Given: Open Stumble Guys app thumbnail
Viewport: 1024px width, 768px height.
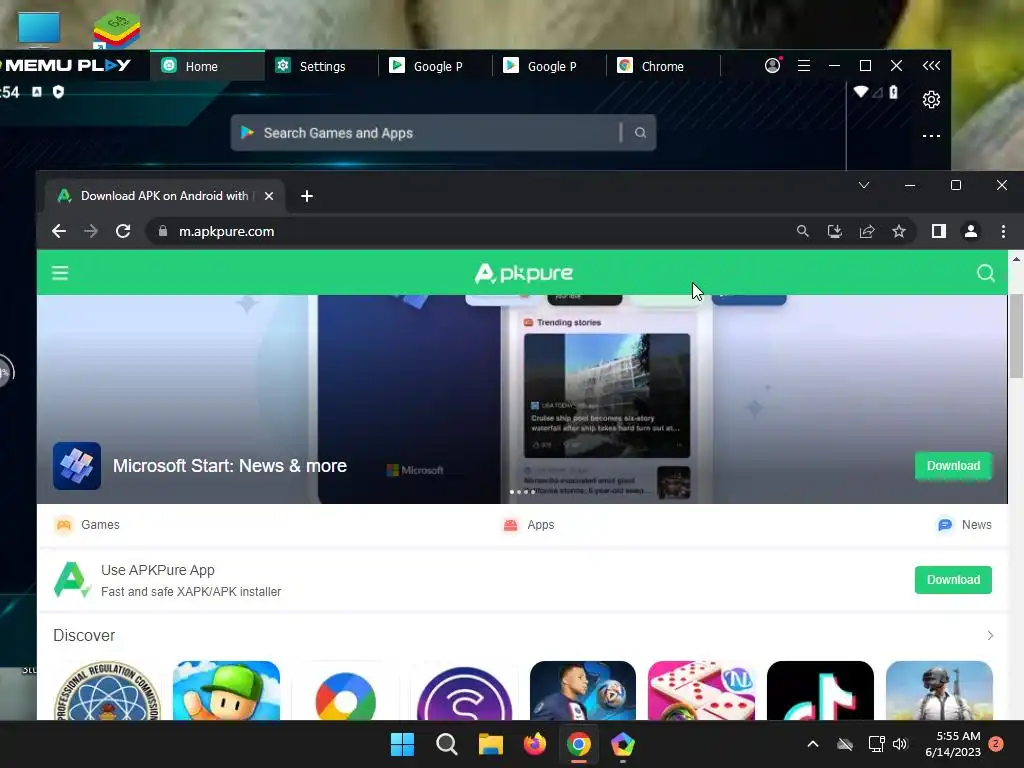Looking at the screenshot, I should click(226, 690).
